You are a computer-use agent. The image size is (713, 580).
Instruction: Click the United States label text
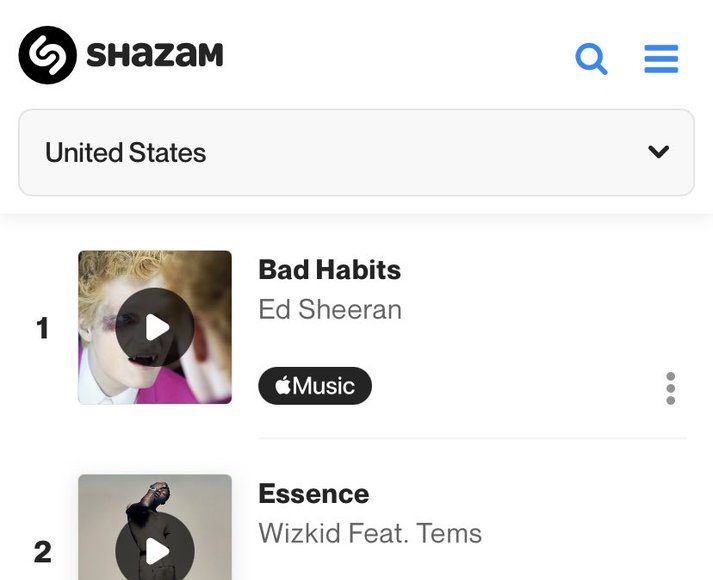(125, 153)
